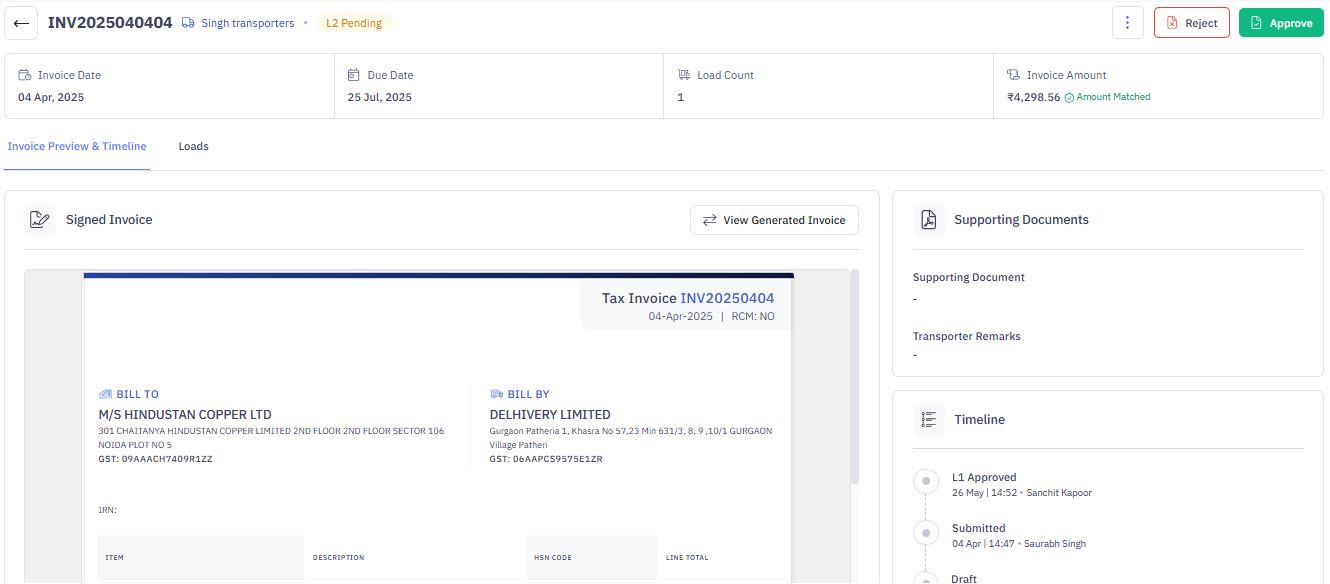This screenshot has width=1330, height=584.
Task: Click the Invoice Amount icon
Action: point(1013,75)
